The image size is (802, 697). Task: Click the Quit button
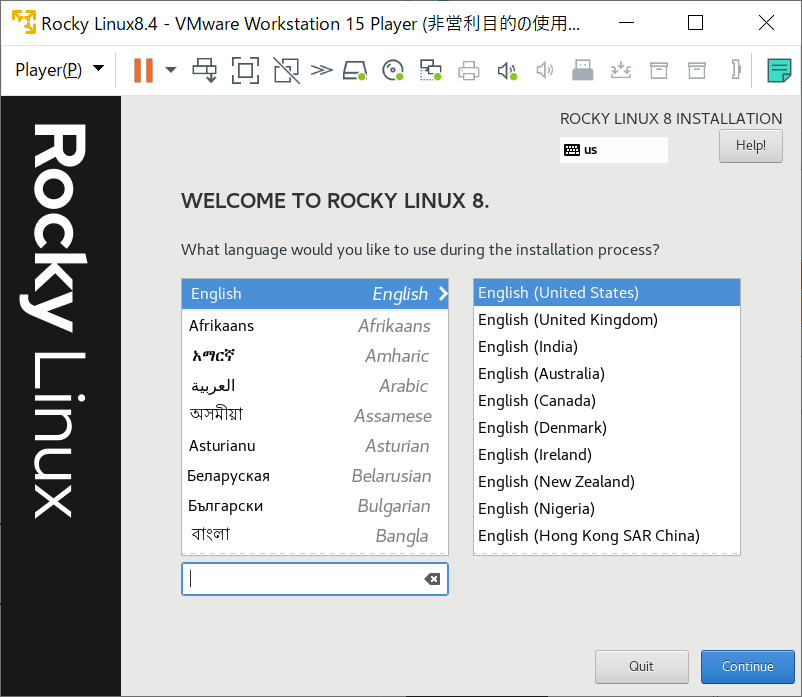(641, 666)
